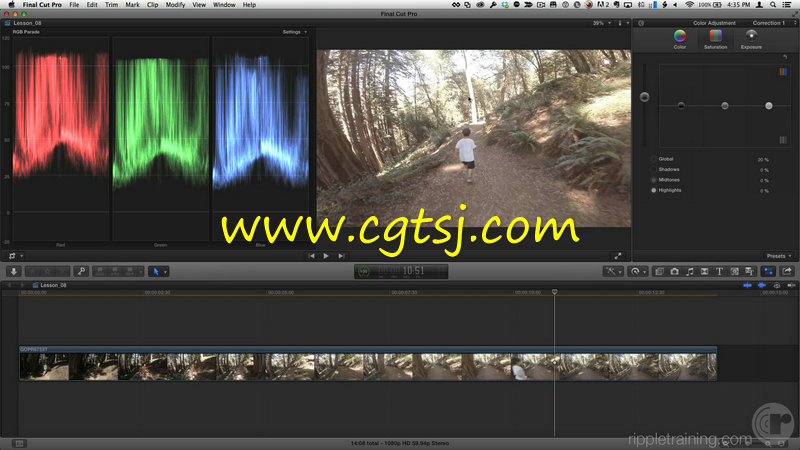
Task: Show the Effects browser
Action: (659, 271)
